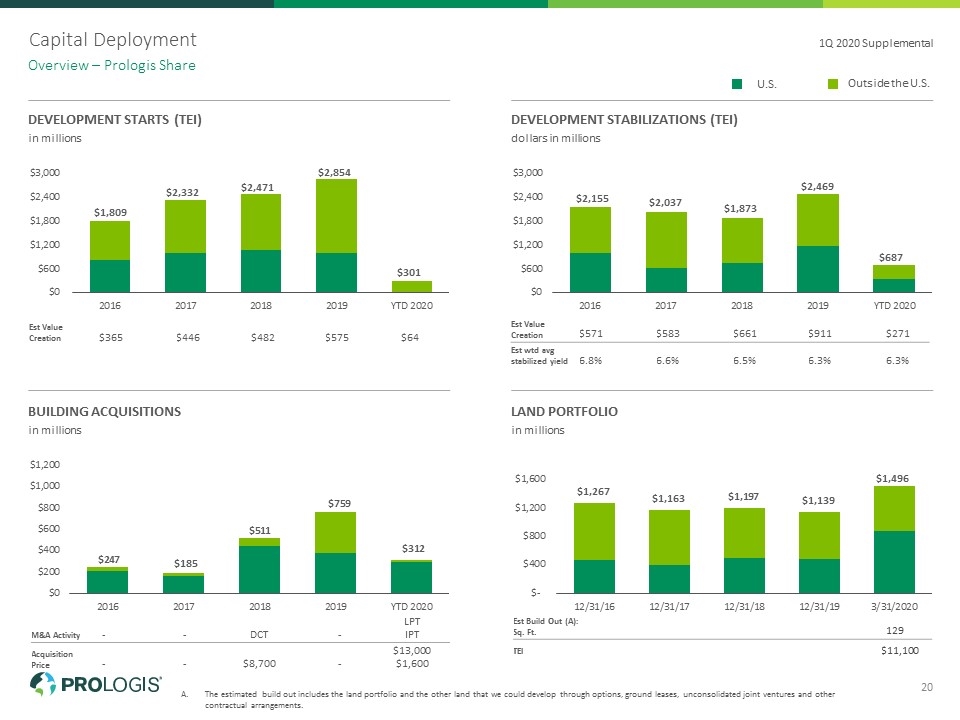
Task: Click the $687 stabilizations bar label
Action: 891,258
